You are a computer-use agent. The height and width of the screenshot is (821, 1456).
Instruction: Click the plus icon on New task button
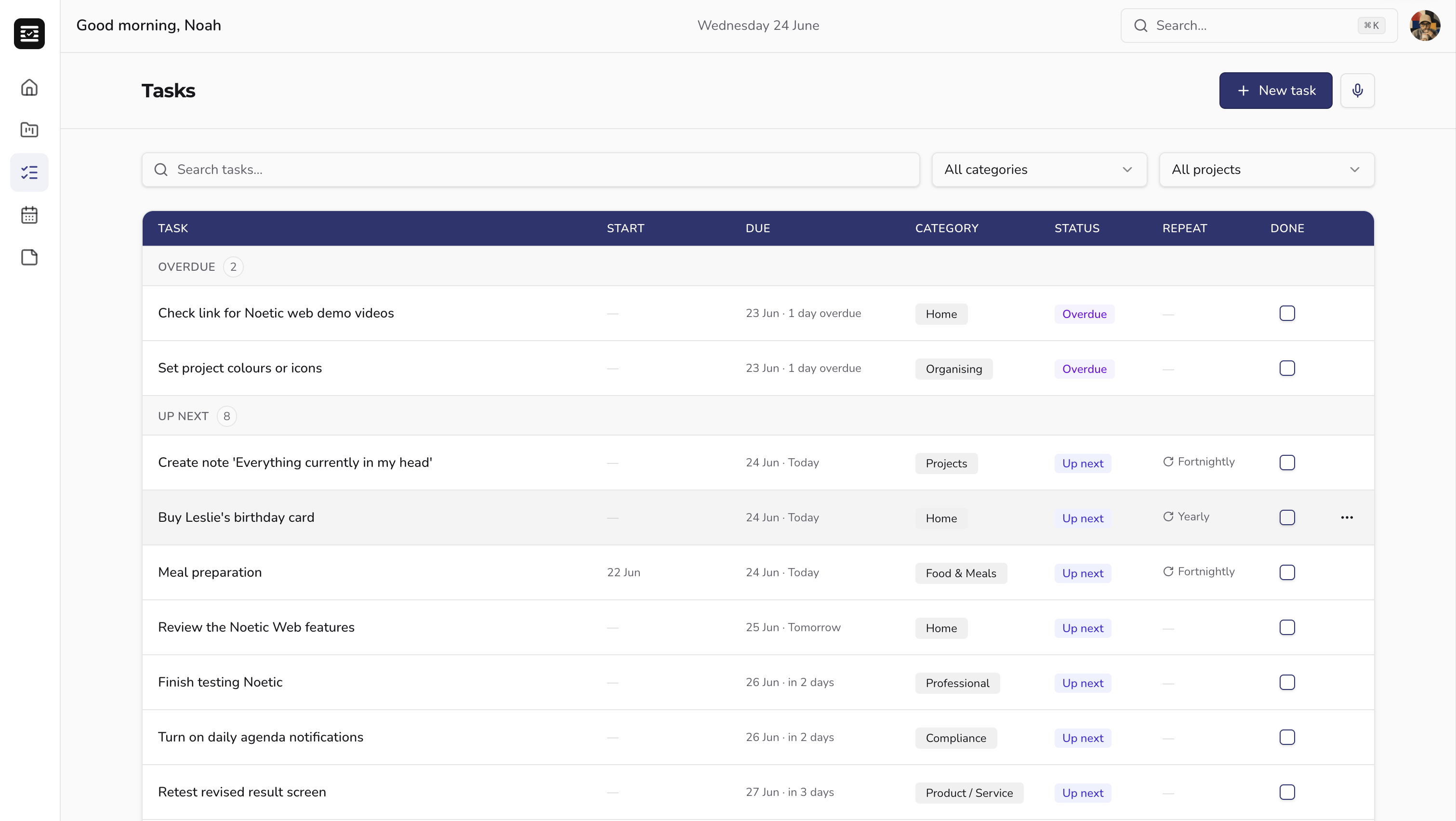pos(1244,91)
